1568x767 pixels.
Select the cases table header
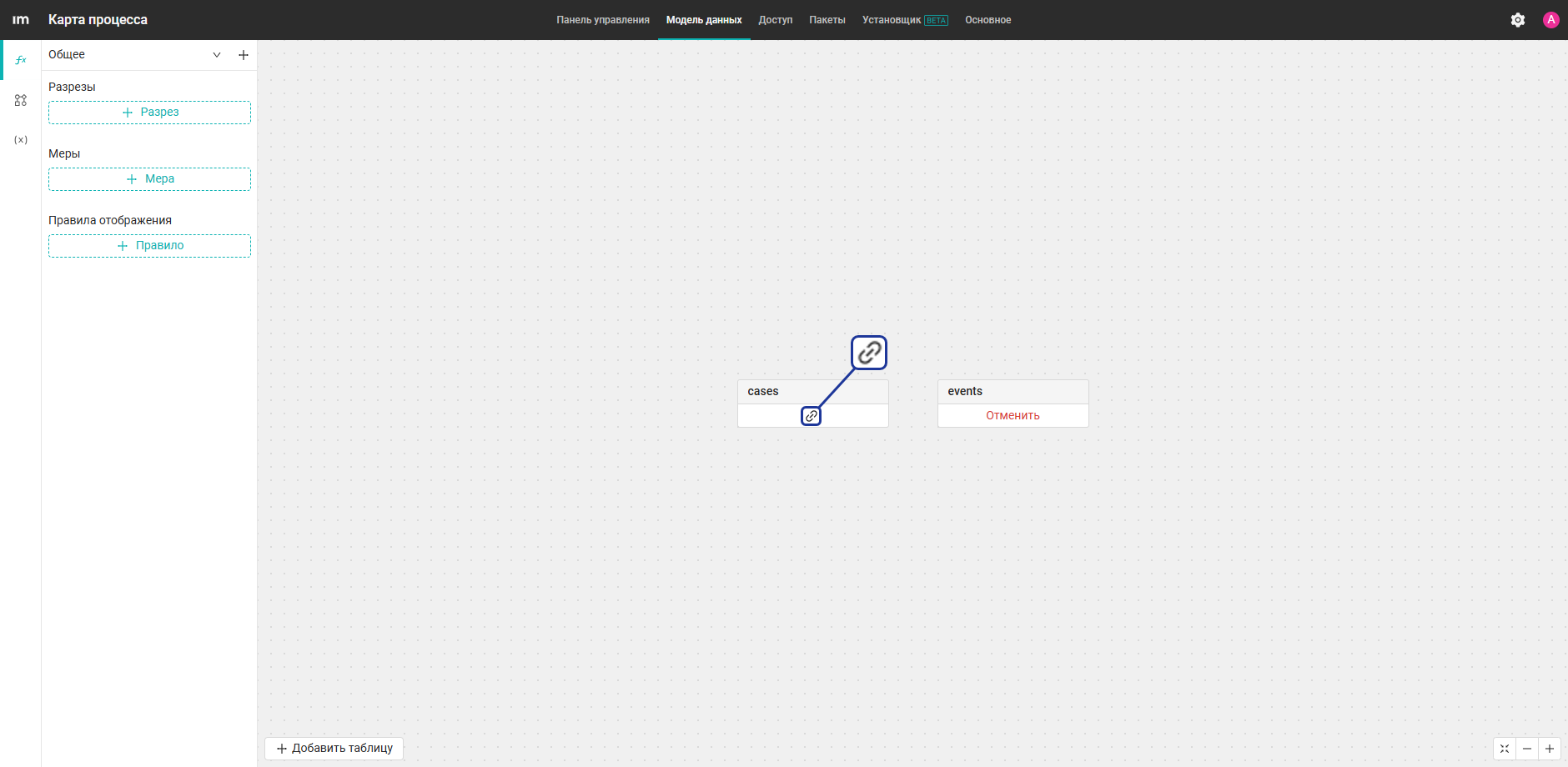pyautogui.click(x=813, y=392)
